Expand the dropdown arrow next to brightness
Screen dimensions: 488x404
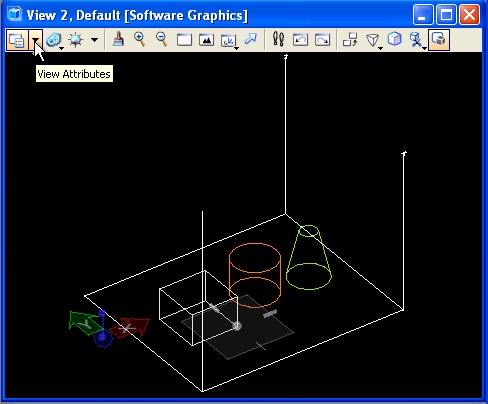point(95,40)
